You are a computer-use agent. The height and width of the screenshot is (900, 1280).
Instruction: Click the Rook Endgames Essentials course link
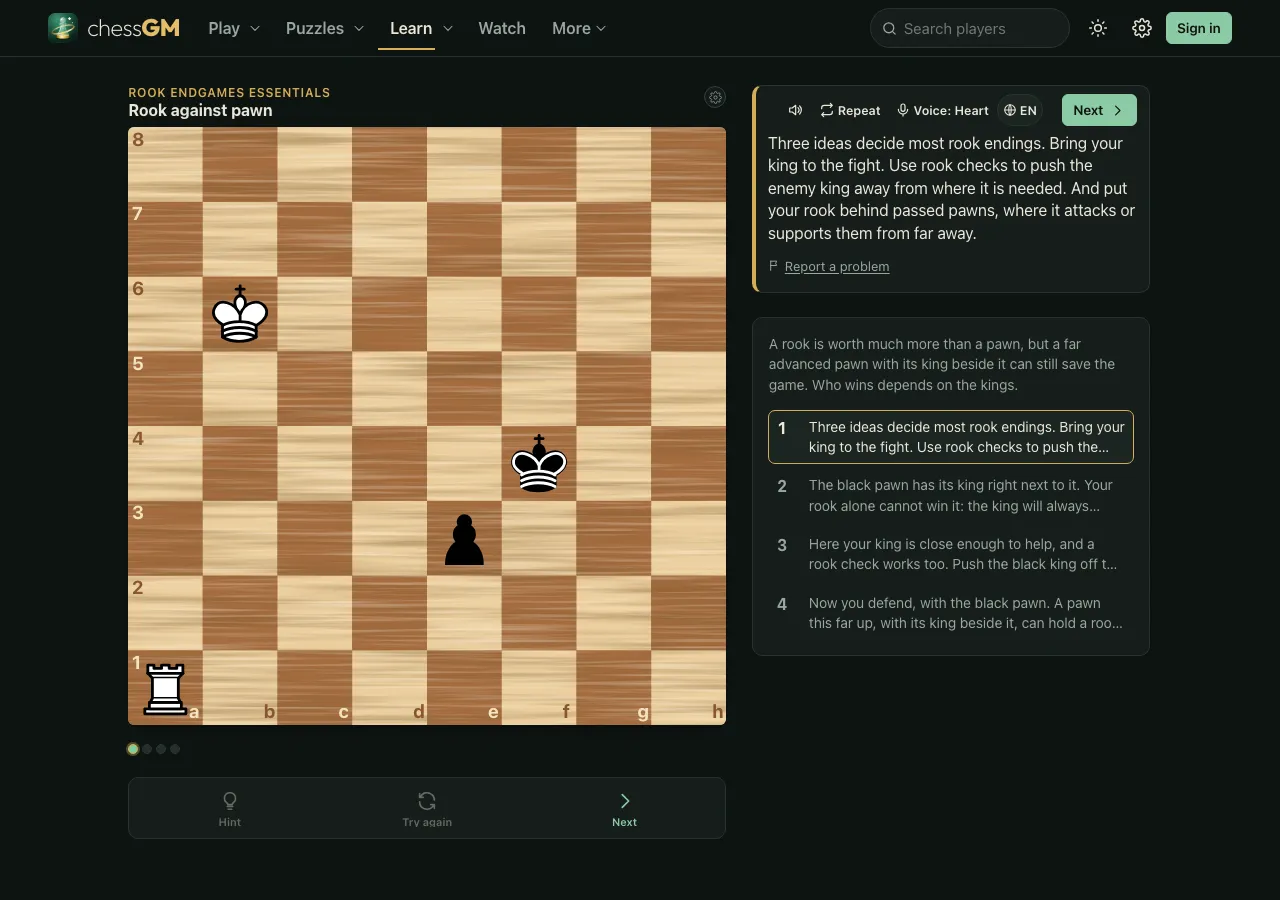[229, 92]
